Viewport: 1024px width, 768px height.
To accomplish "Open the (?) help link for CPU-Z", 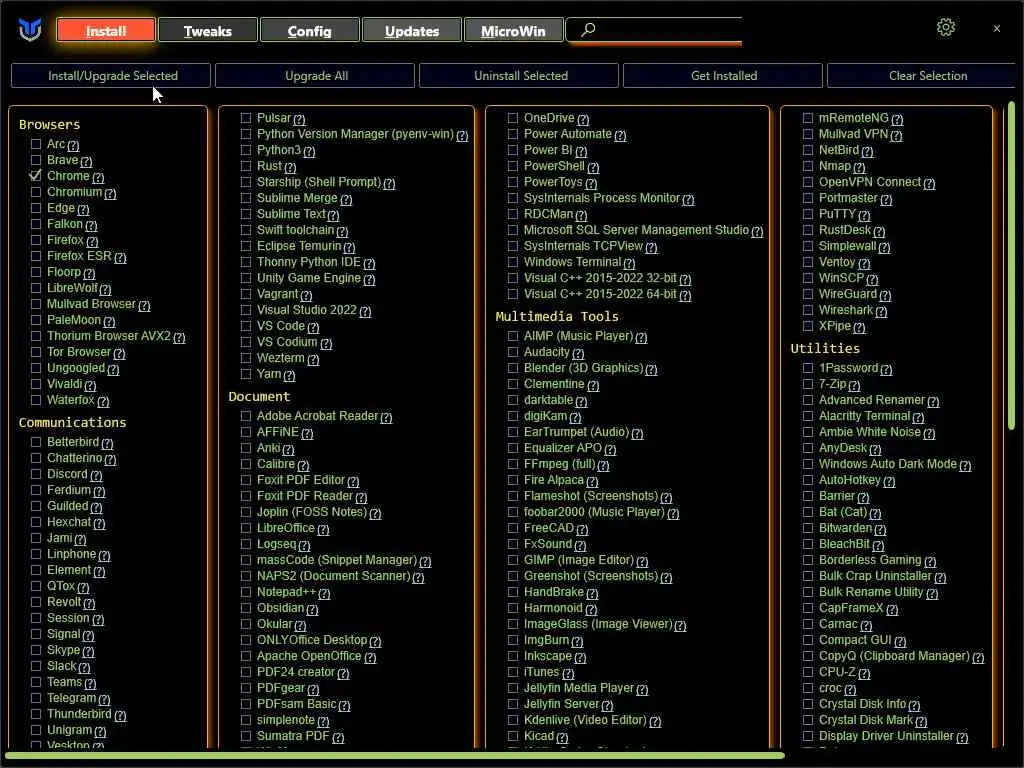I will pyautogui.click(x=864, y=673).
